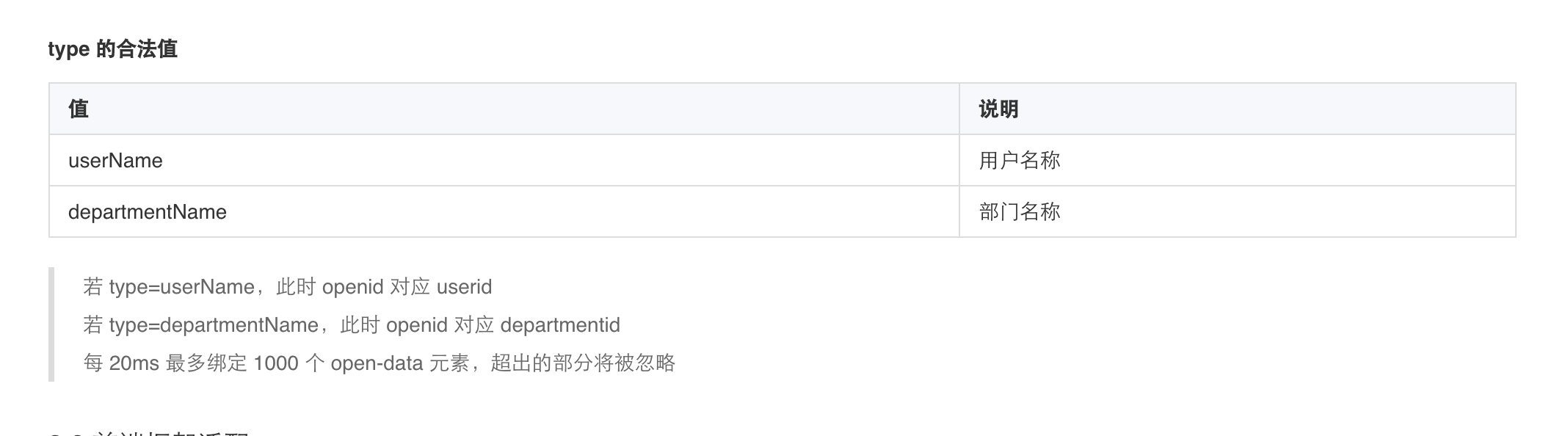Click the grey blockquote bar on left
Viewport: 1568px width, 436px height.
point(51,324)
